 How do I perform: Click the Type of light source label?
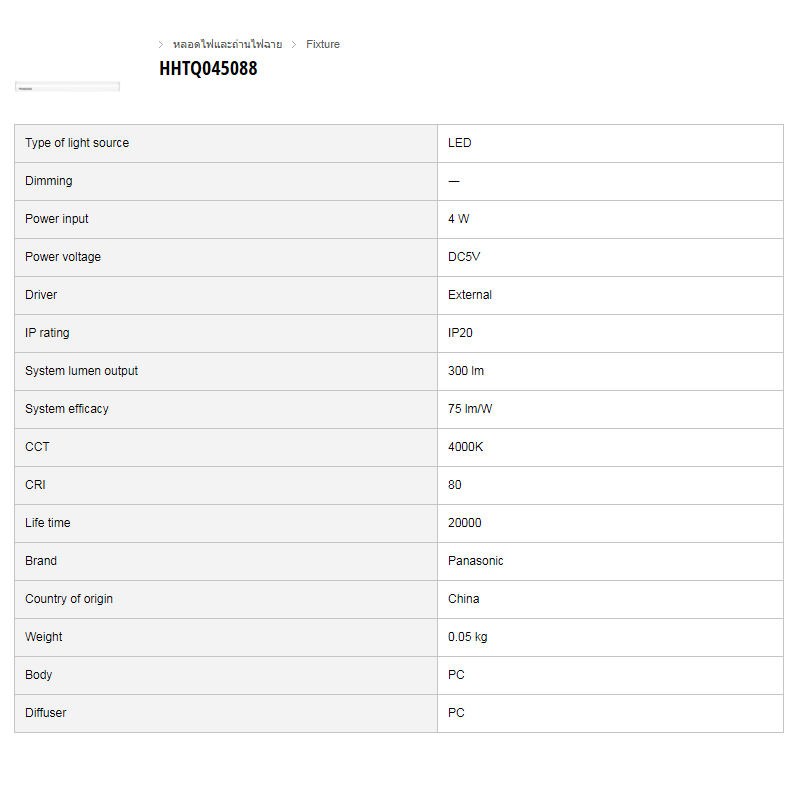click(77, 143)
